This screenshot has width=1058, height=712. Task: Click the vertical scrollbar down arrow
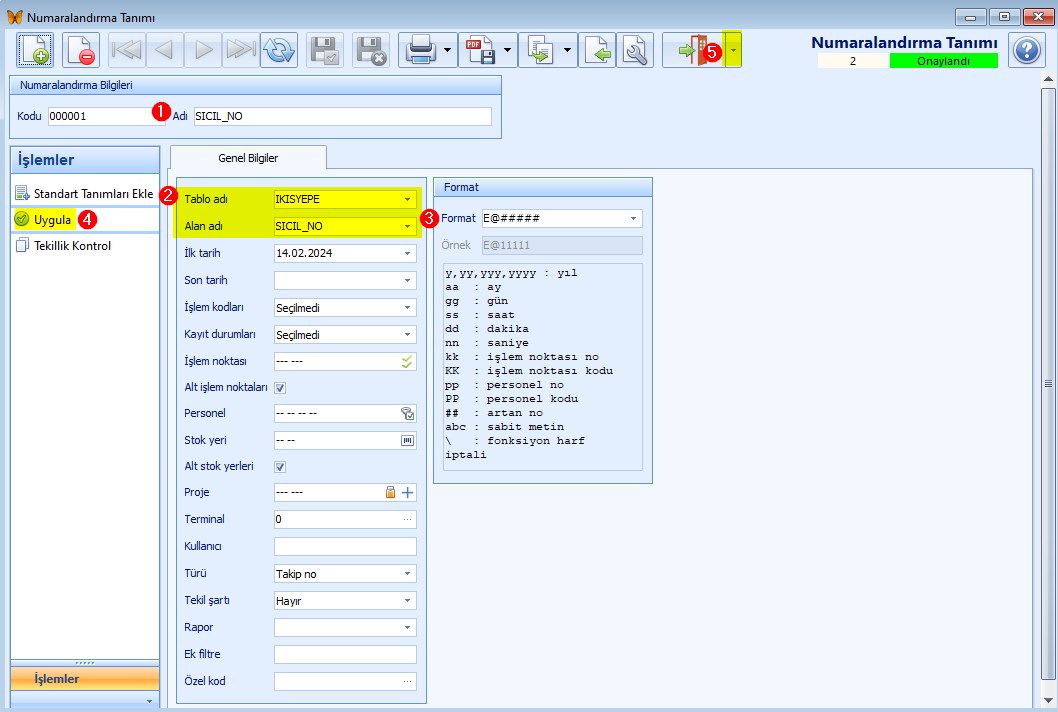coord(1048,701)
